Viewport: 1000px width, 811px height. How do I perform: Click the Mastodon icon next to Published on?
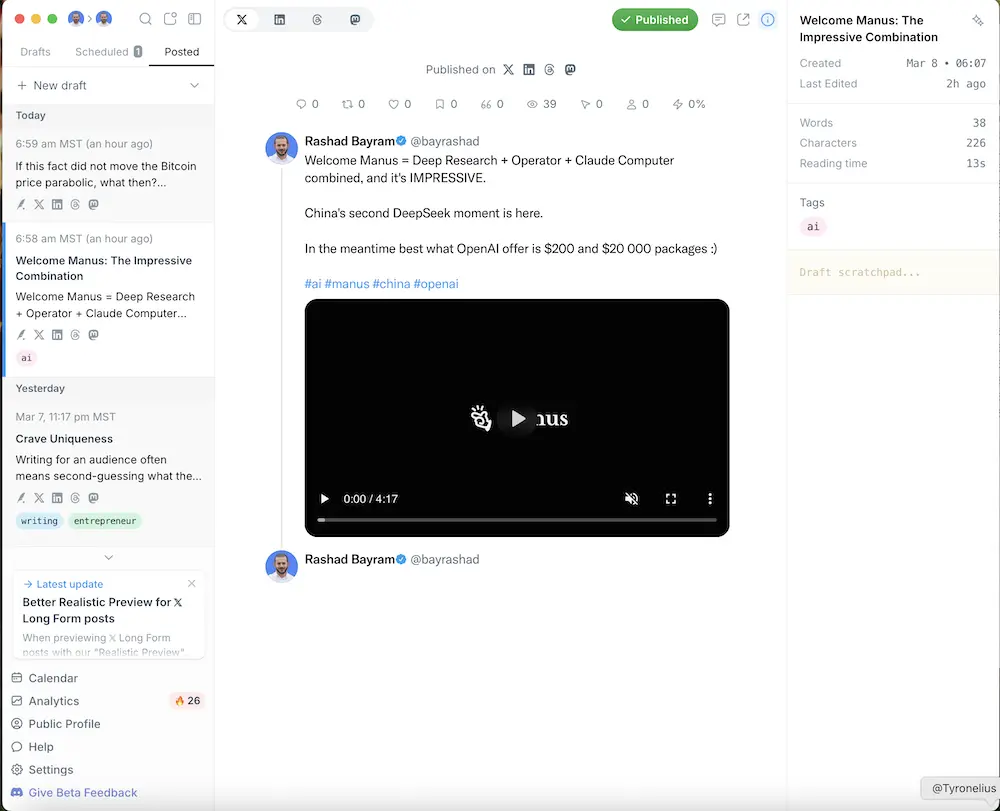(570, 69)
